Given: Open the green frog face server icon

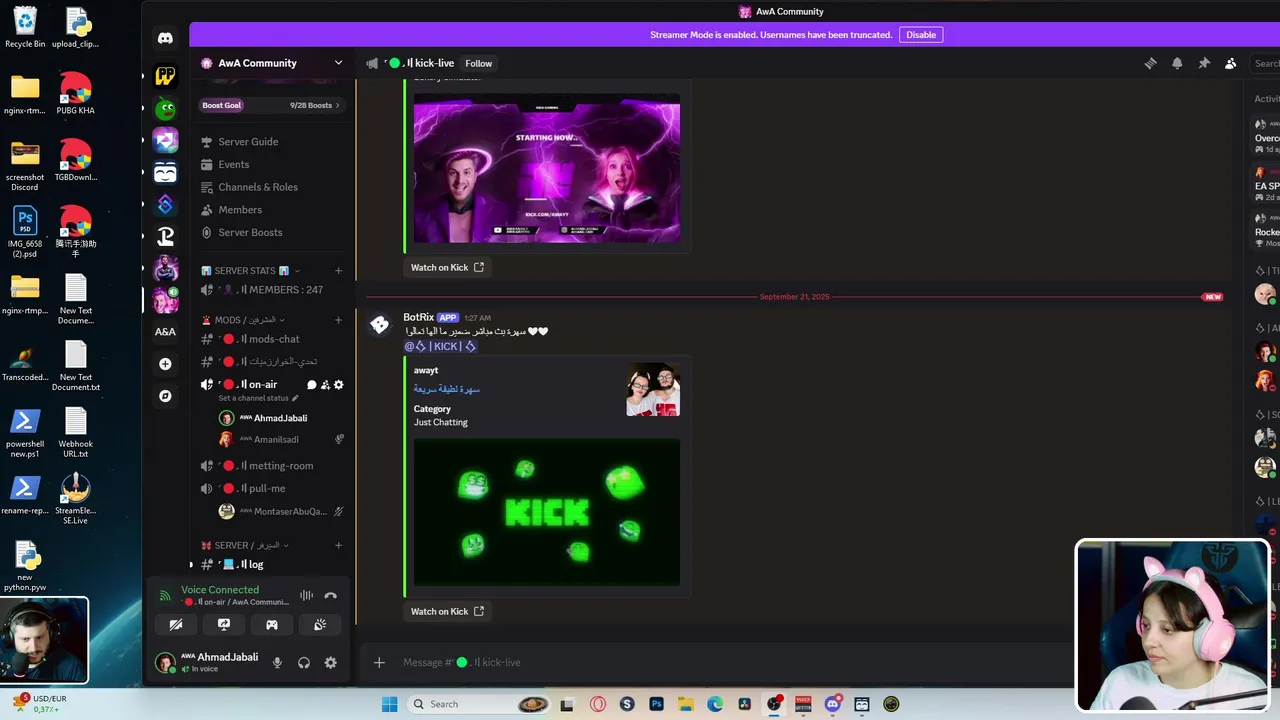Looking at the screenshot, I should (x=165, y=108).
